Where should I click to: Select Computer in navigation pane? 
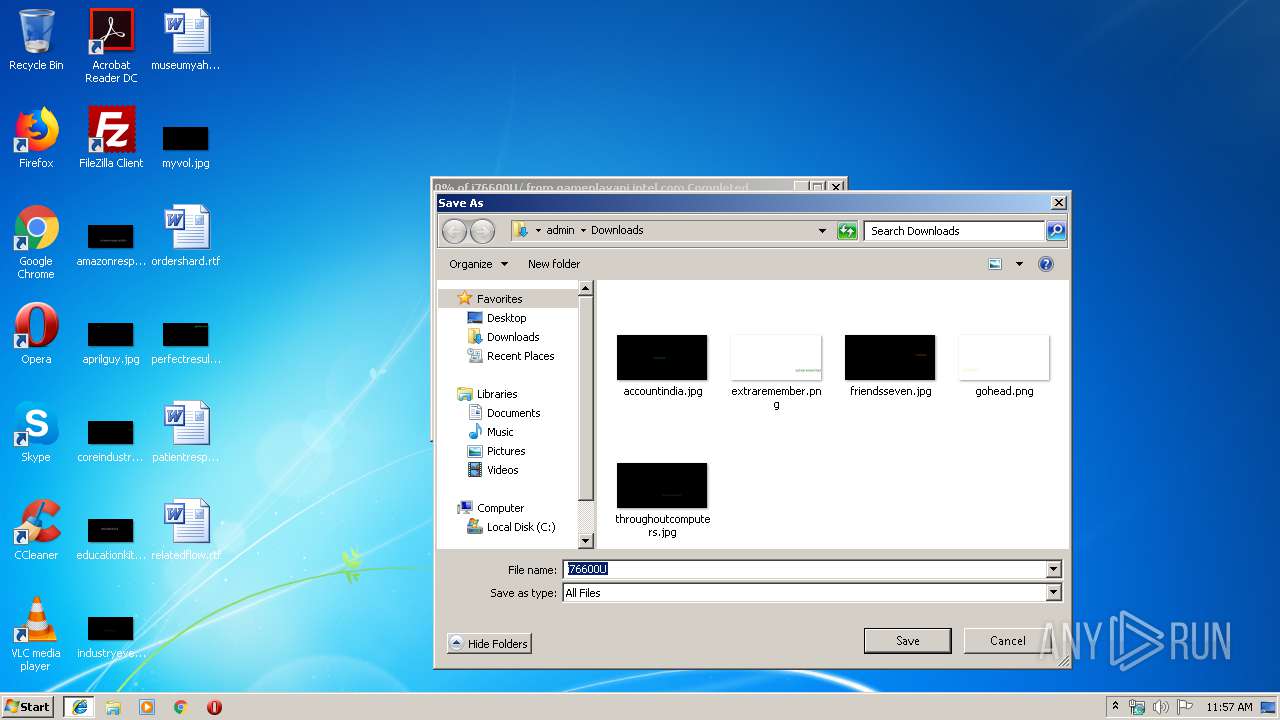[x=500, y=508]
